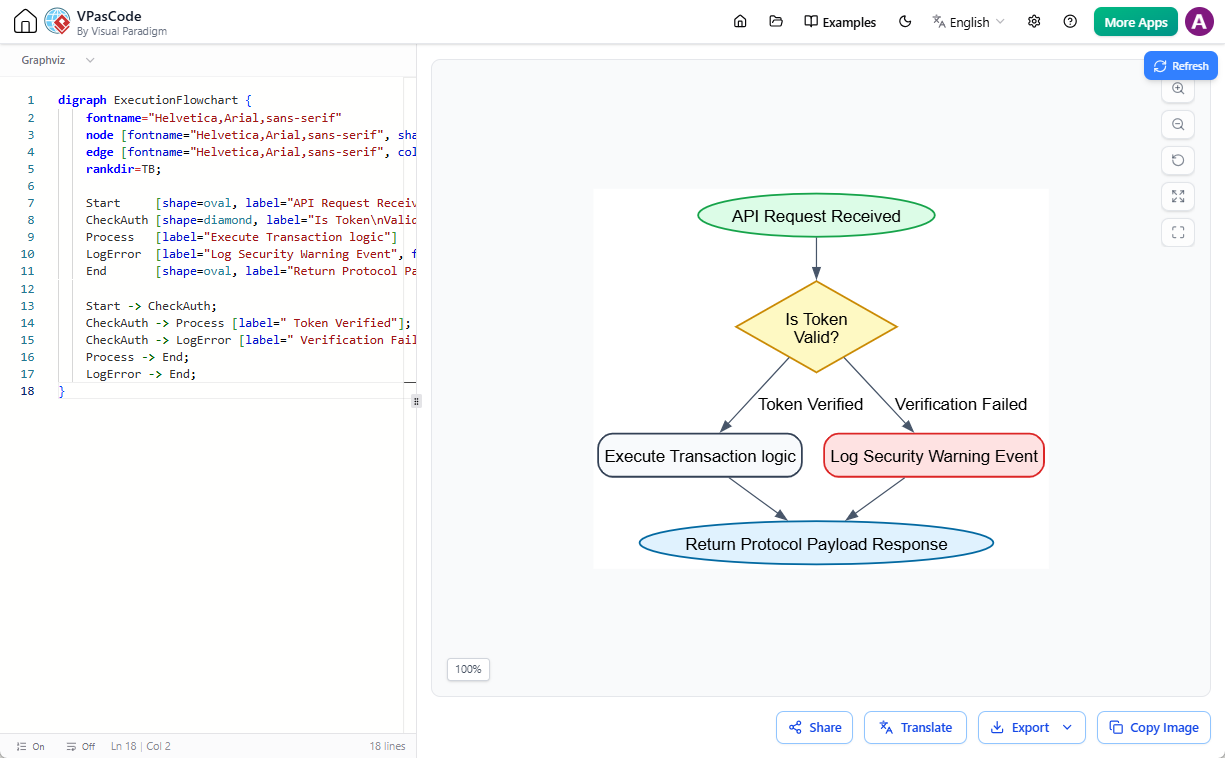Fit diagram to screen icon
Image resolution: width=1225 pixels, height=758 pixels.
(1178, 197)
